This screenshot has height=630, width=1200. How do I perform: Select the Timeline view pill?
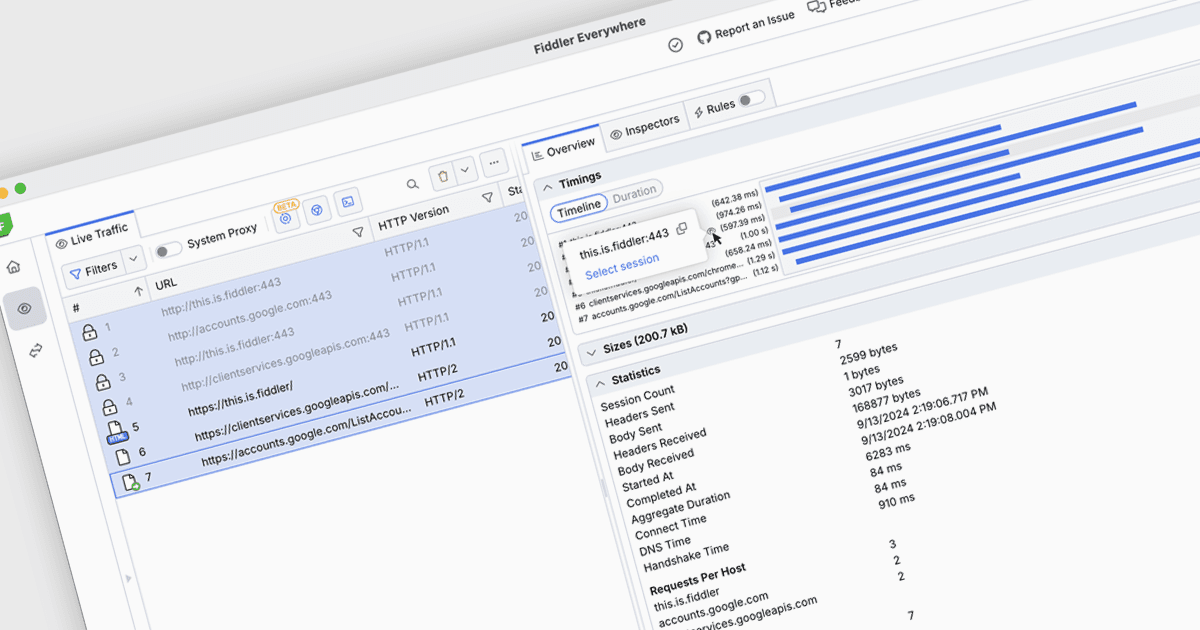pos(579,205)
